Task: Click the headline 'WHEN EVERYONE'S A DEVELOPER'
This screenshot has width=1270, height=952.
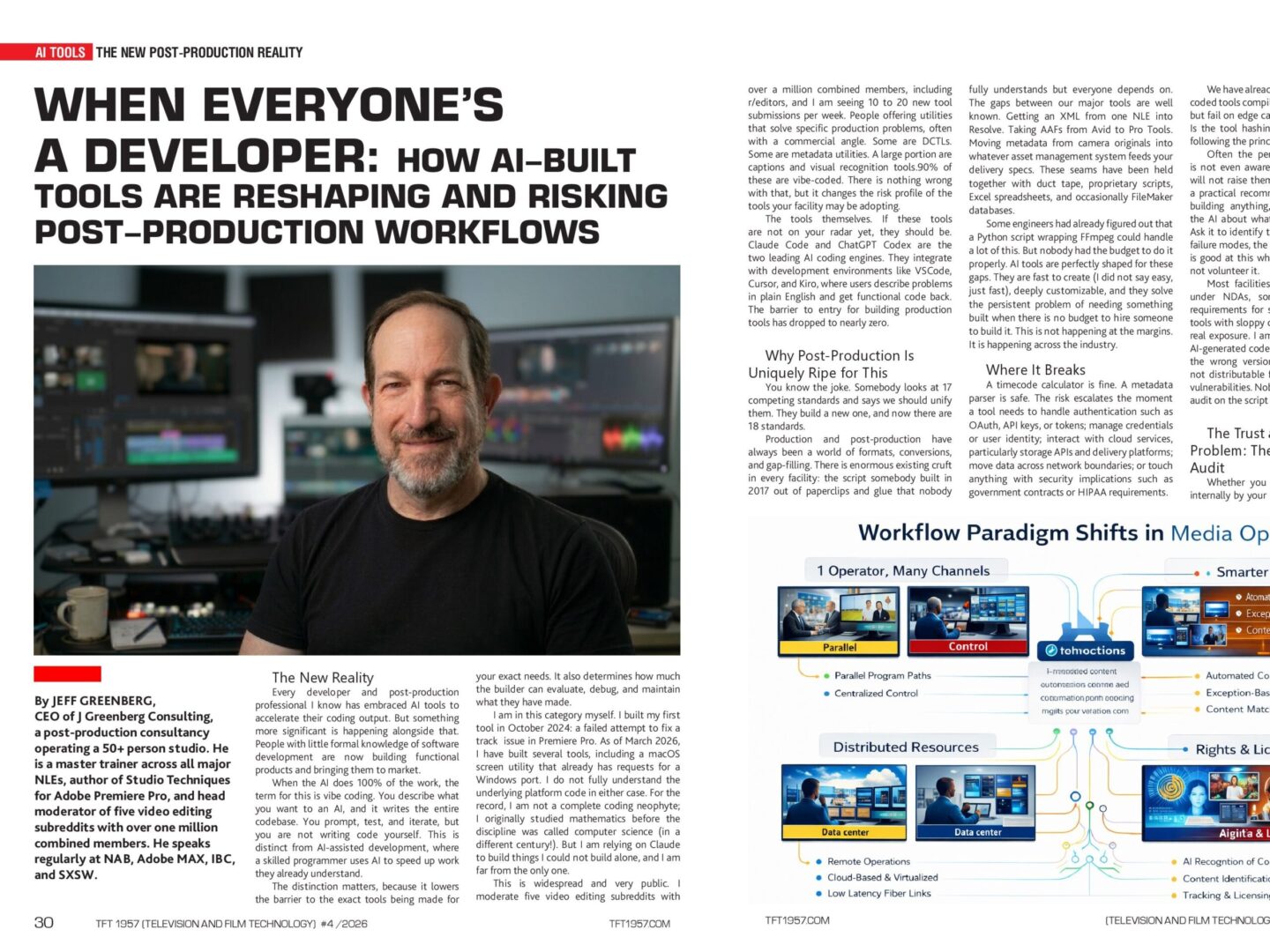Action: point(269,130)
